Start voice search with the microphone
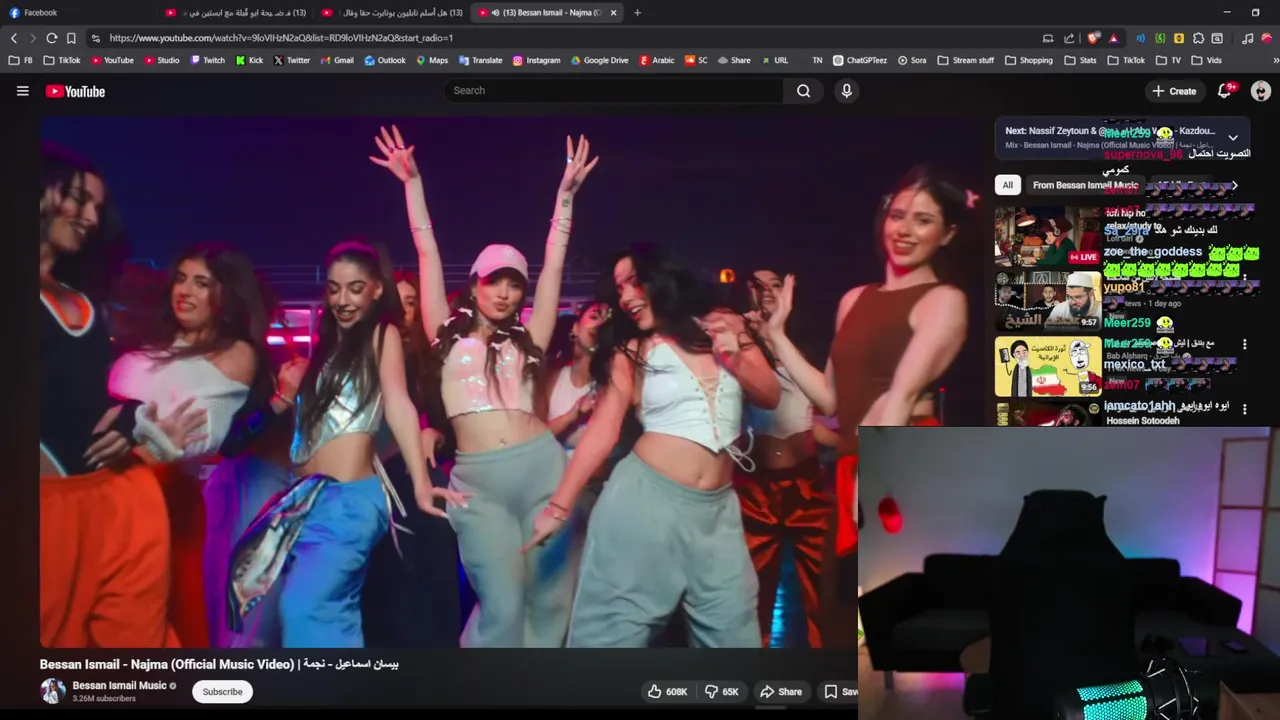This screenshot has width=1280, height=720. coord(846,91)
